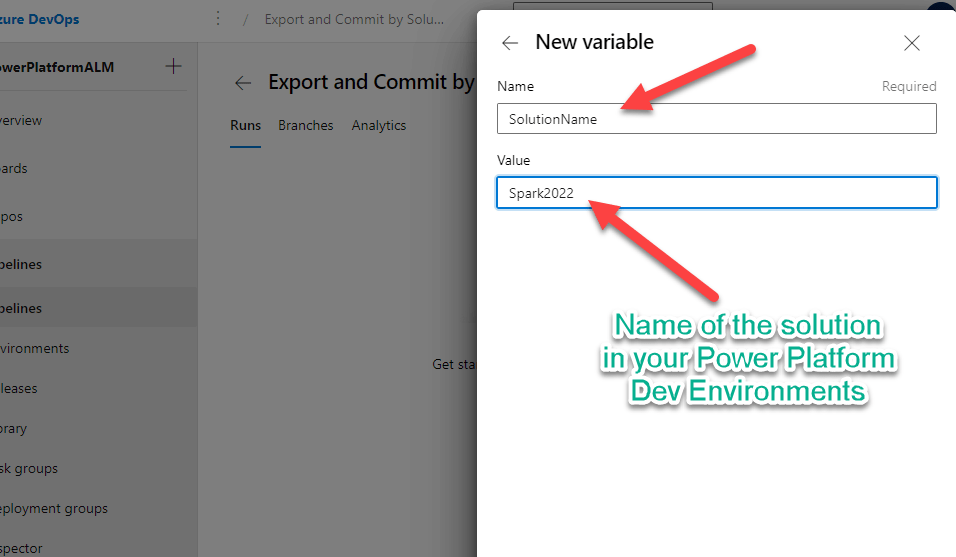Screen dimensions: 956x557
Task: Open Overview in the left sidebar
Action: coord(21,120)
